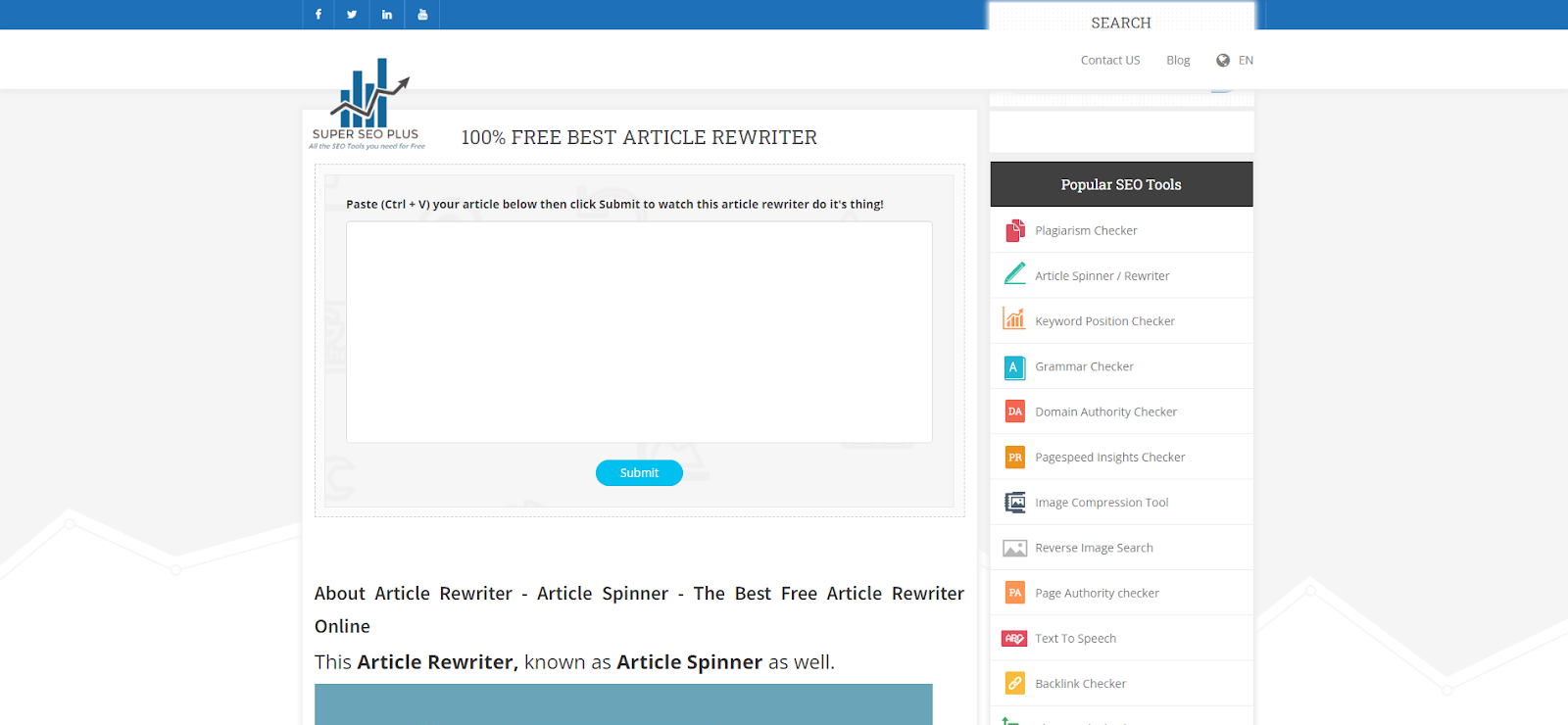Click the Page Authority PA icon
Image resolution: width=1568 pixels, height=725 pixels.
tap(1015, 593)
